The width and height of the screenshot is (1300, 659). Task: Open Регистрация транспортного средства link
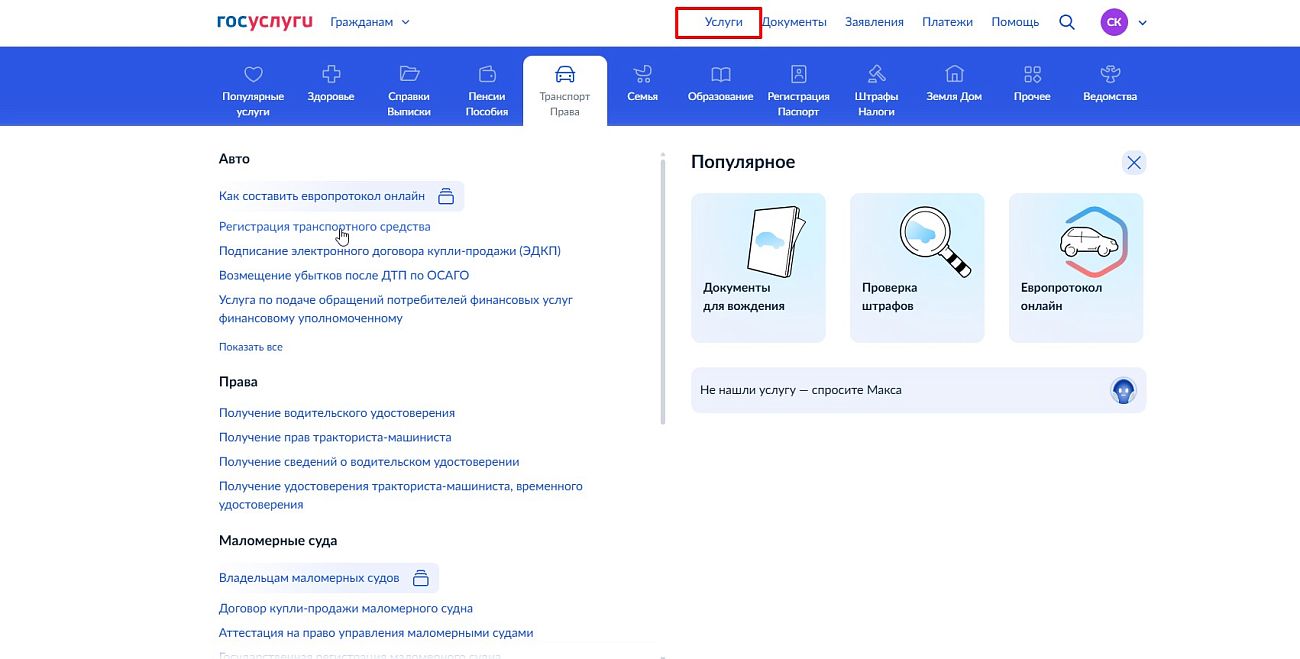(x=325, y=227)
